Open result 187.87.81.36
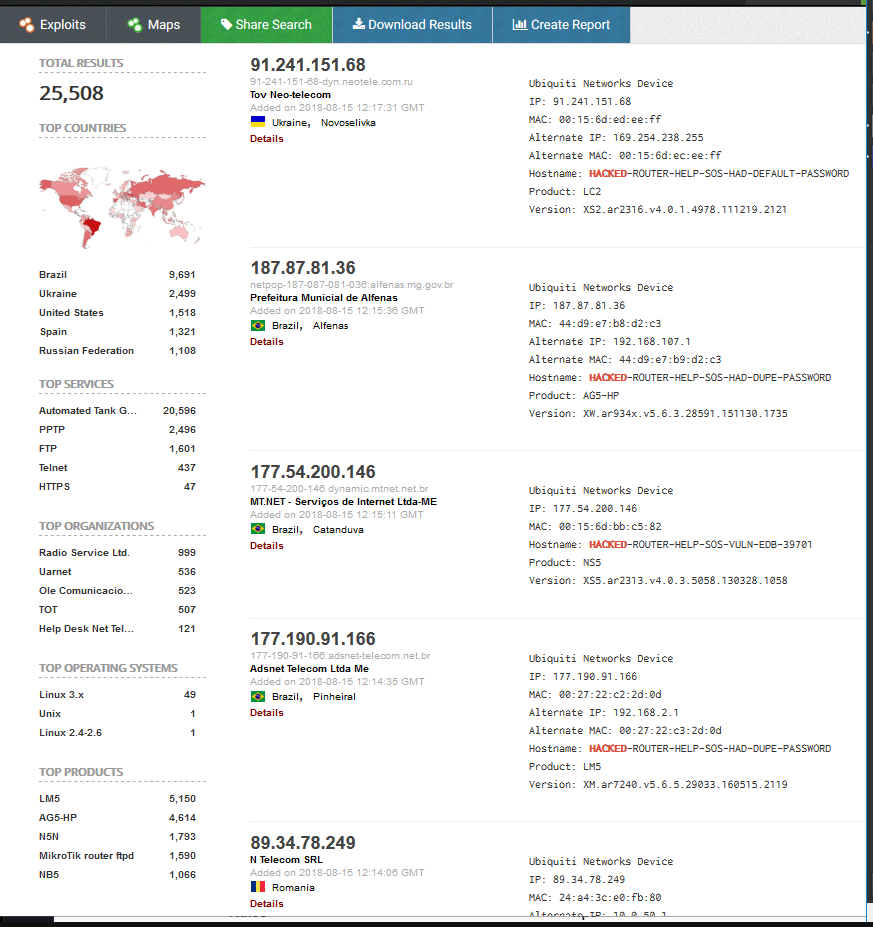The image size is (873, 927). [303, 268]
